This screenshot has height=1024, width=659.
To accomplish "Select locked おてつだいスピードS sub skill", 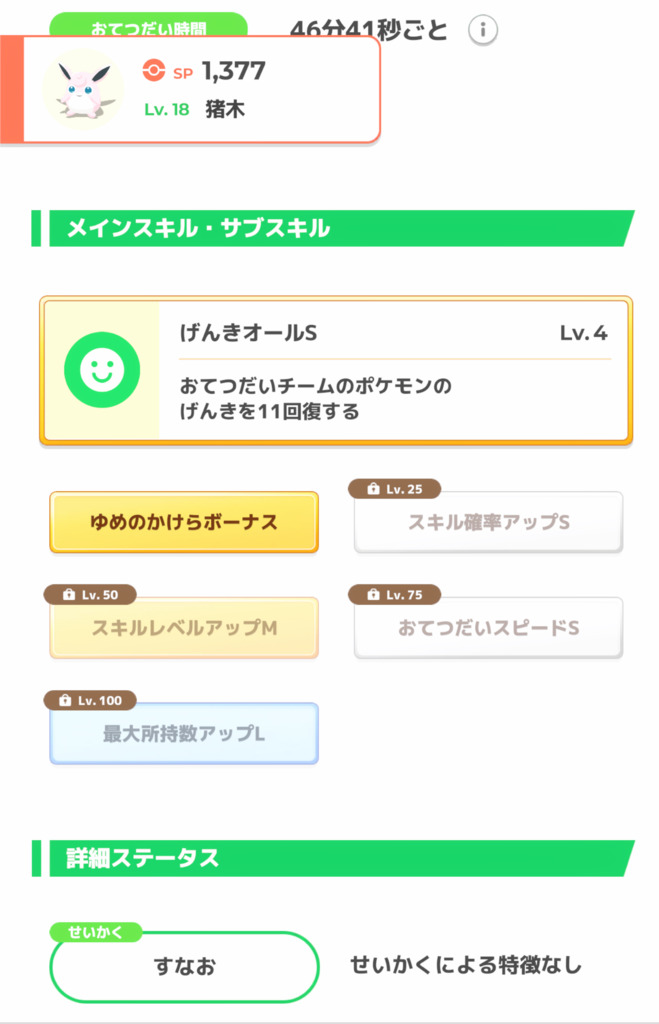I will (x=489, y=628).
